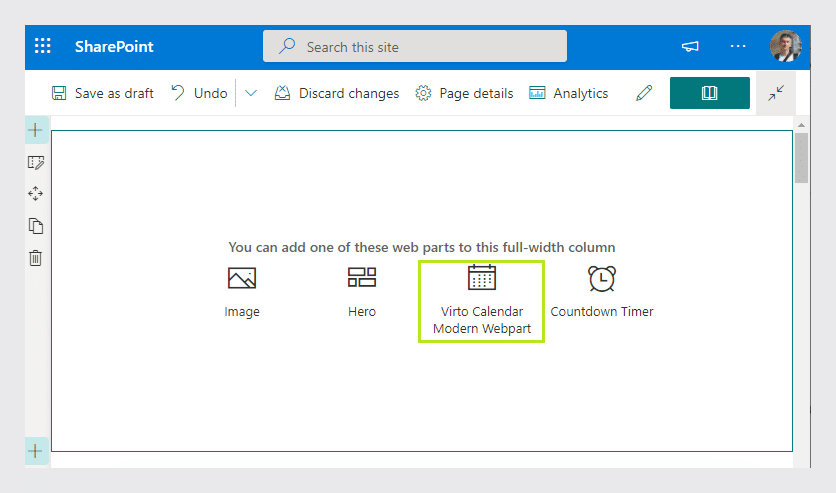Image resolution: width=836 pixels, height=493 pixels.
Task: Click the gear icon beside Page details
Action: click(423, 93)
